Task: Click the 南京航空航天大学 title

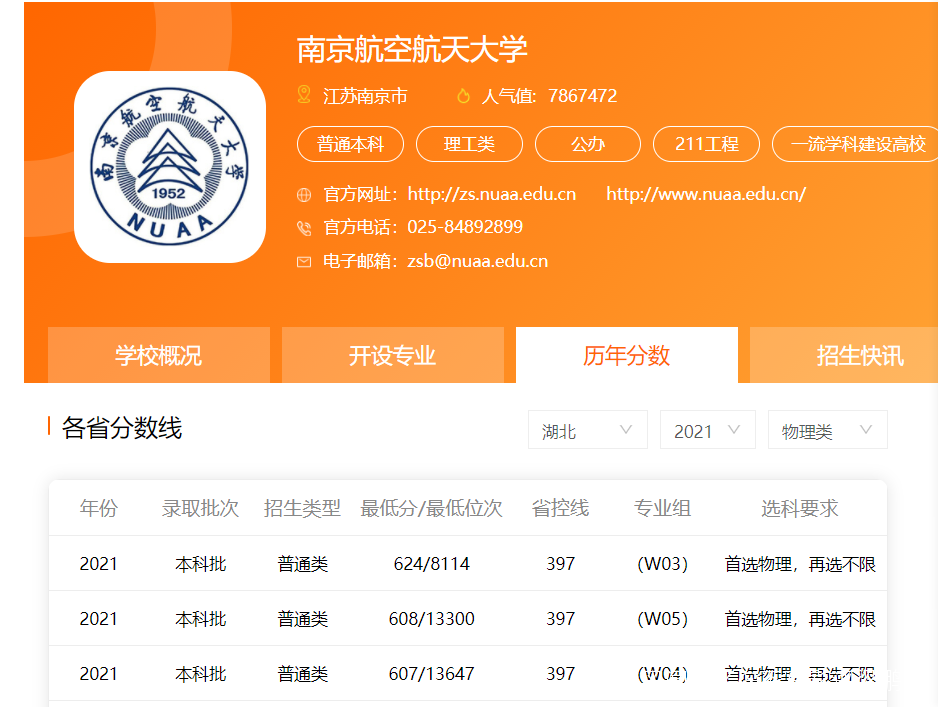Action: point(412,50)
